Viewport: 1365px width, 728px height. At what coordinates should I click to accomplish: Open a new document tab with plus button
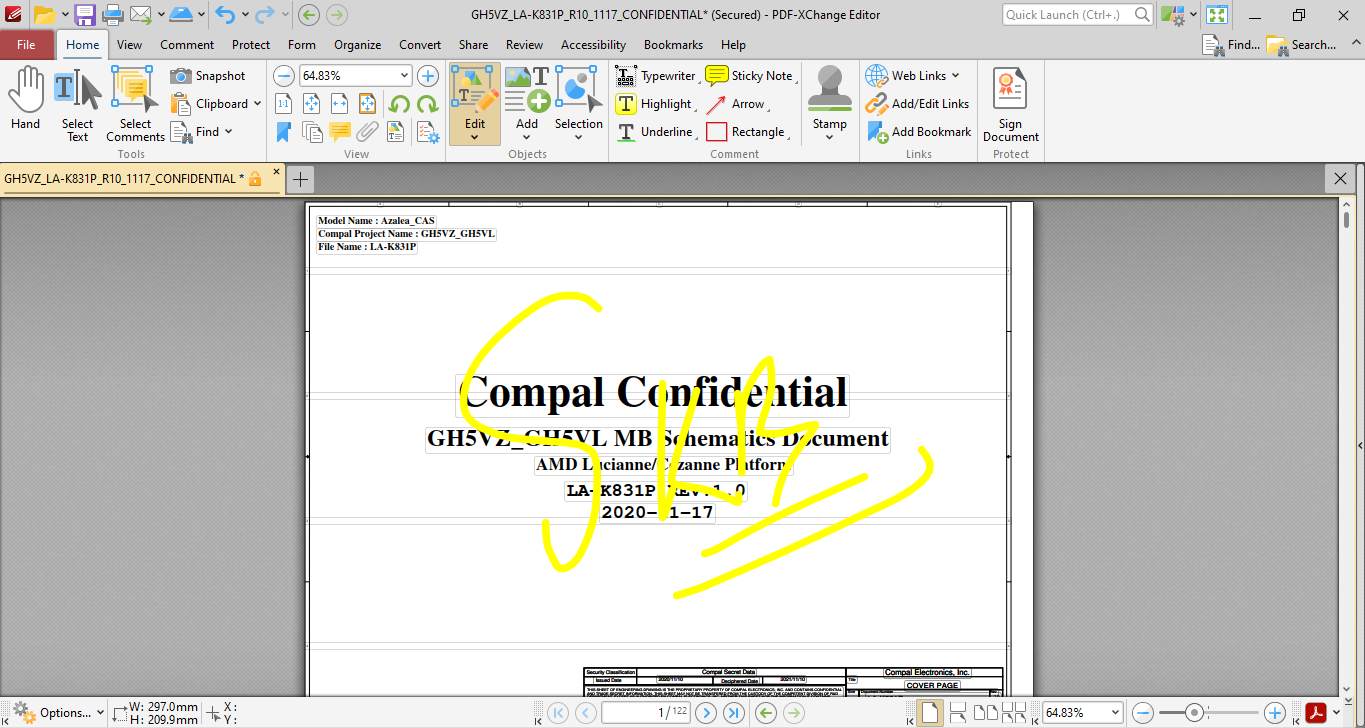click(x=300, y=179)
